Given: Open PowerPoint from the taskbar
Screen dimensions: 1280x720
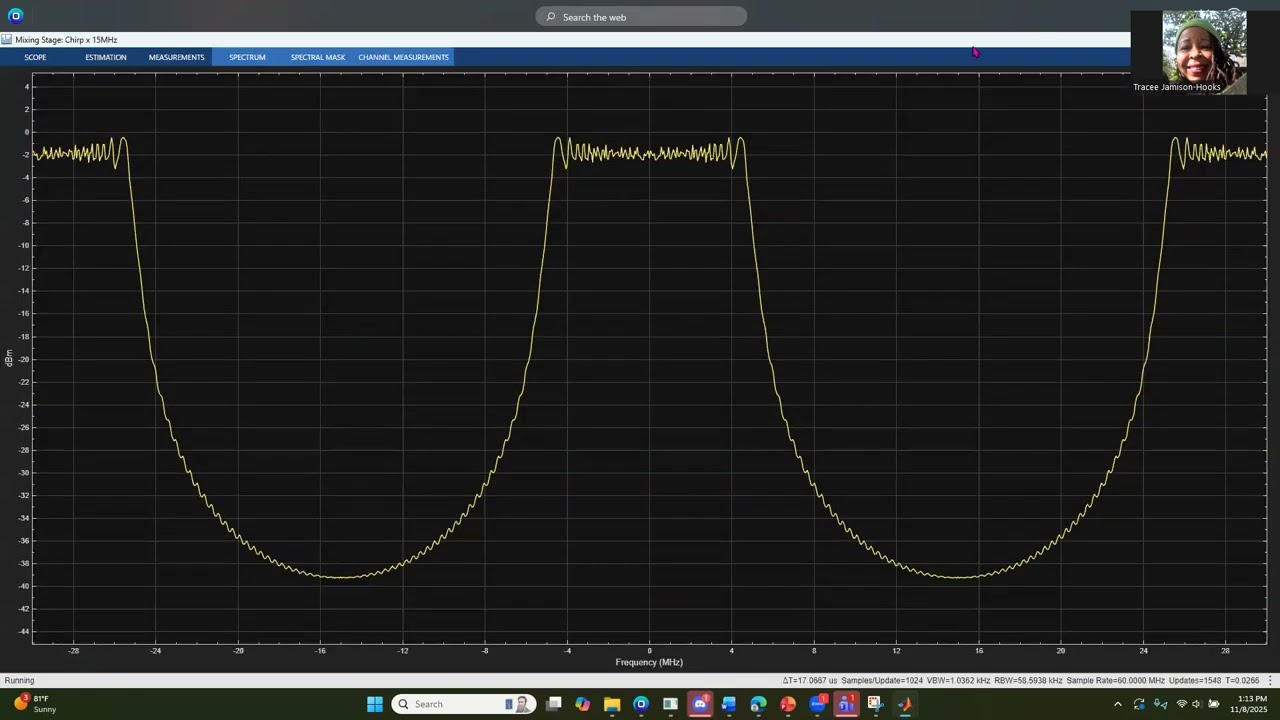Looking at the screenshot, I should coord(787,704).
